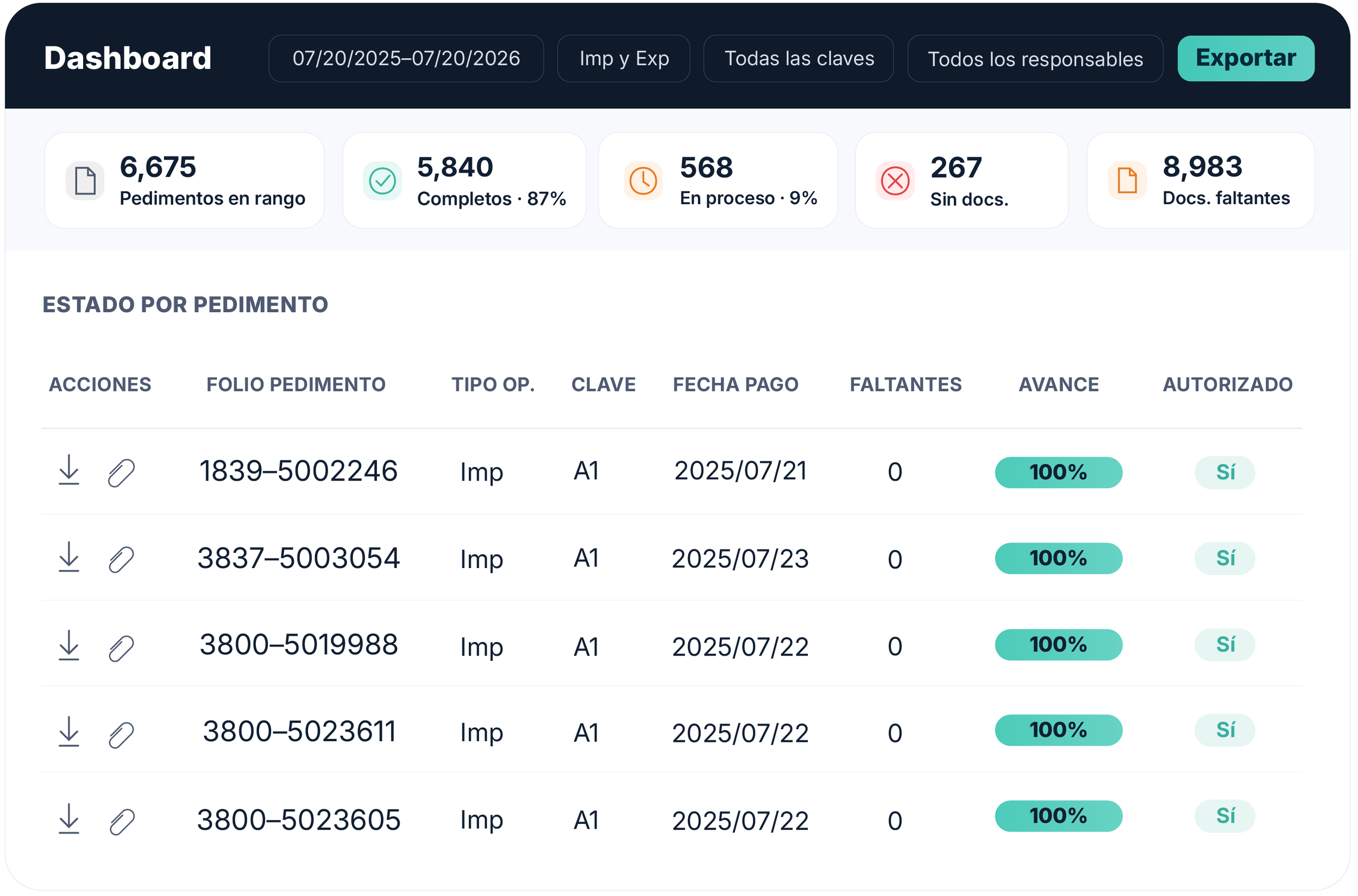Click the green Completos checkmark icon
Image resolution: width=1358 pixels, height=896 pixels.
(383, 181)
